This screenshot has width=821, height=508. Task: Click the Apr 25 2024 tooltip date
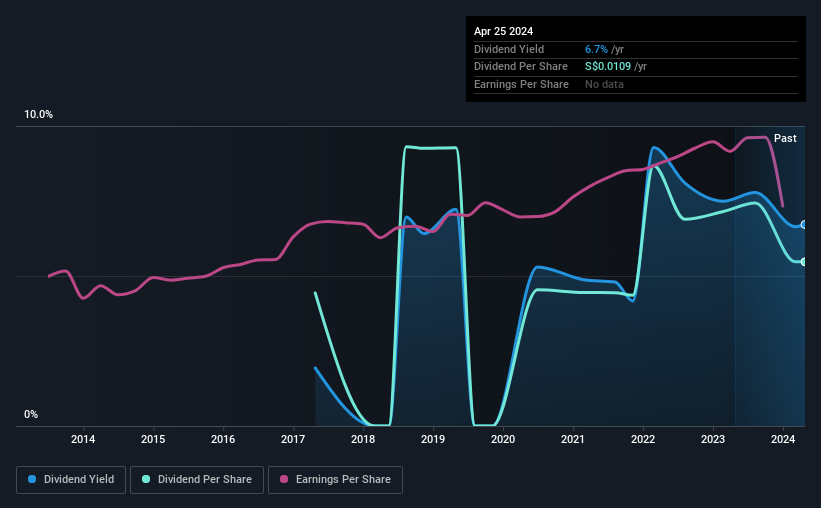503,31
